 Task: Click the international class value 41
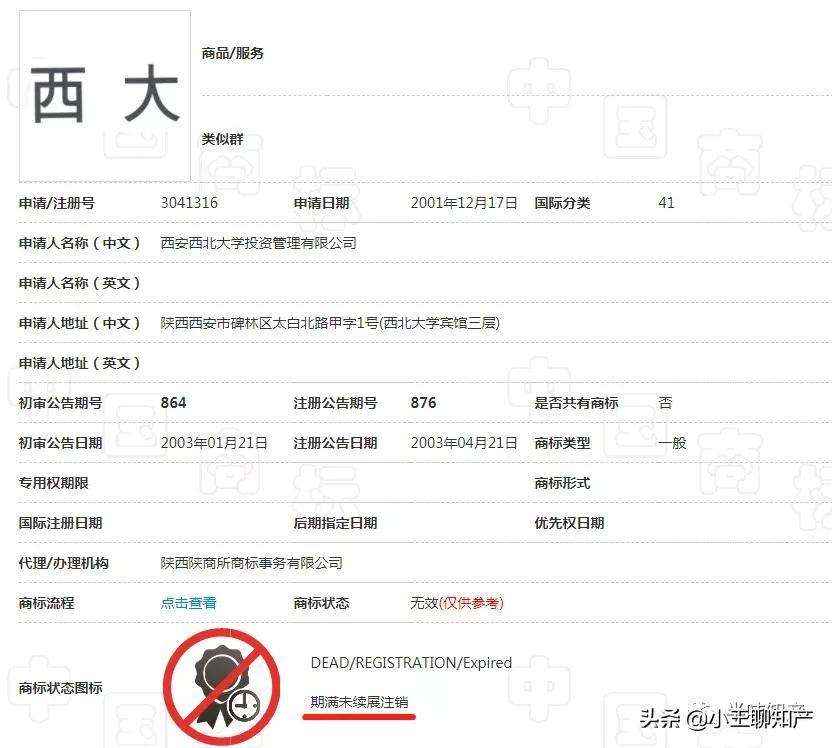(666, 203)
